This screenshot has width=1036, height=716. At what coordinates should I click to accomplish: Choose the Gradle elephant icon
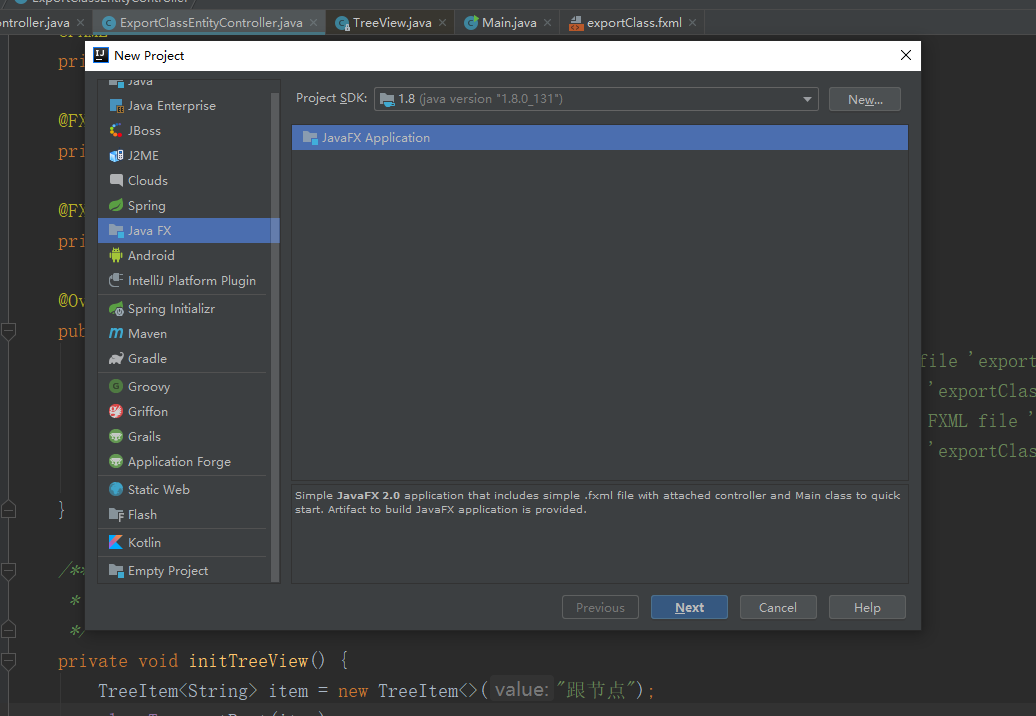(x=116, y=359)
